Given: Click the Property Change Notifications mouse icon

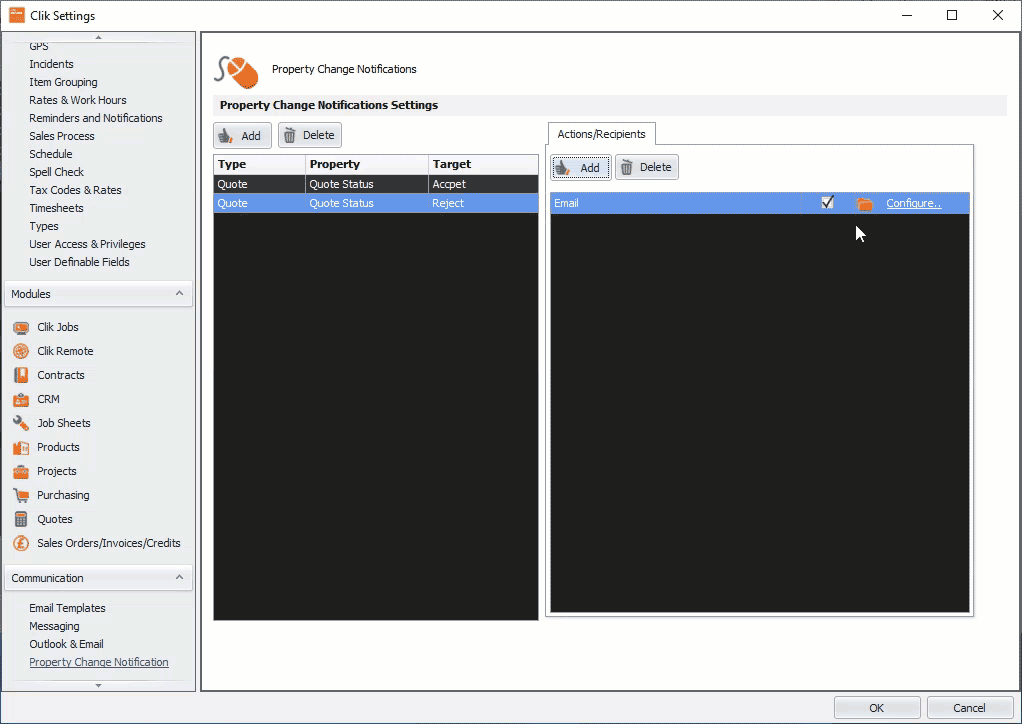Looking at the screenshot, I should point(236,71).
